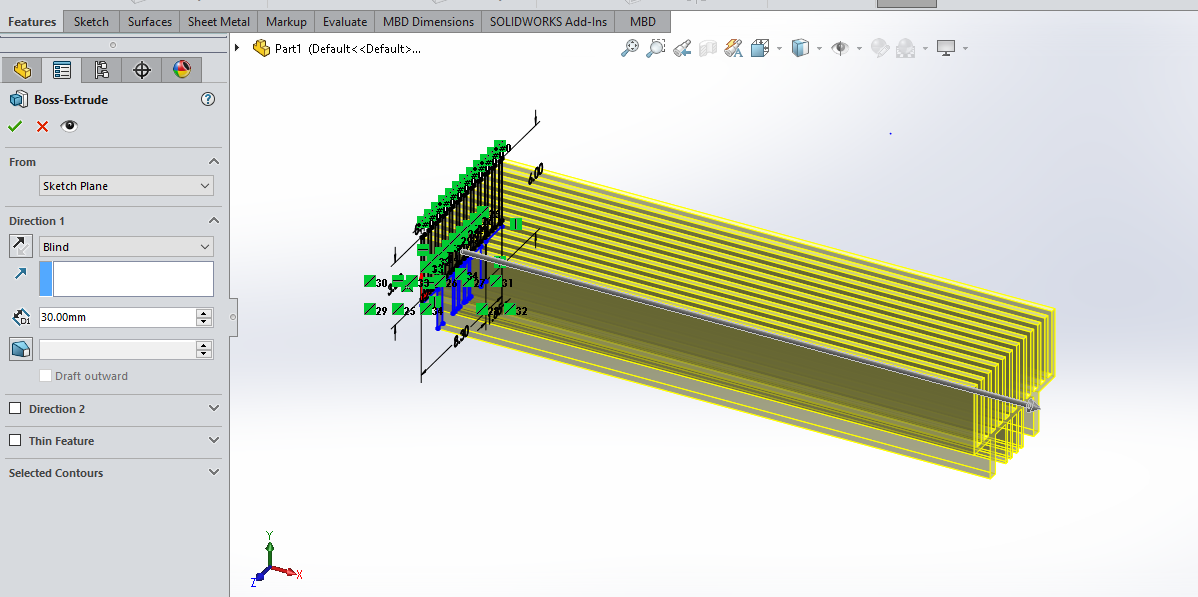The width and height of the screenshot is (1198, 597).
Task: Switch to the Sheet Metal tab
Action: click(218, 21)
